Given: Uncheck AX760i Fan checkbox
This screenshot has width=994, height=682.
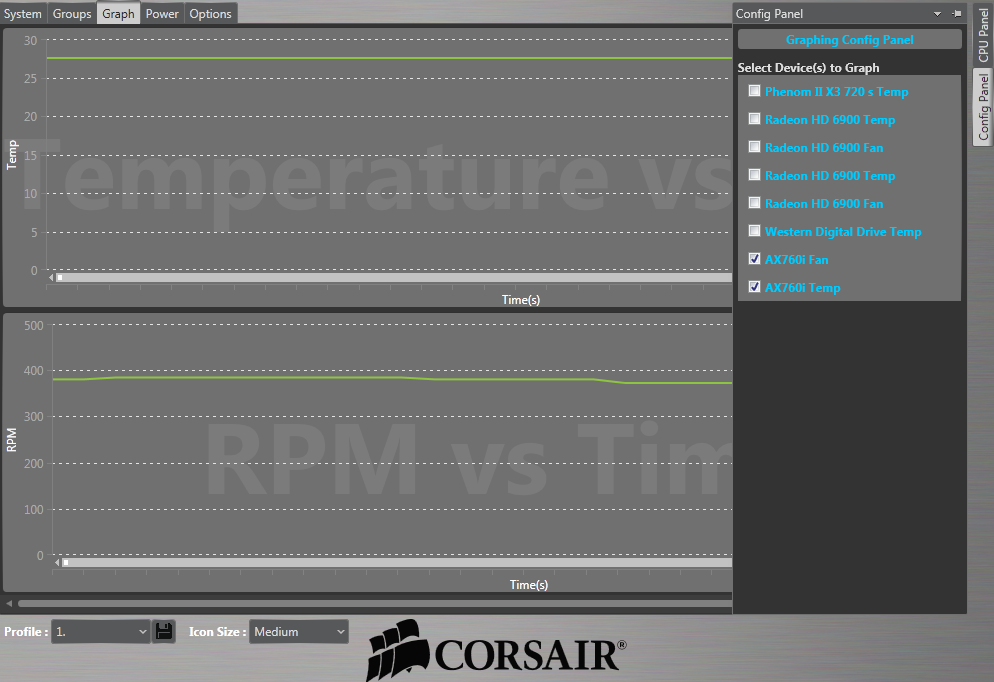Looking at the screenshot, I should tap(754, 259).
